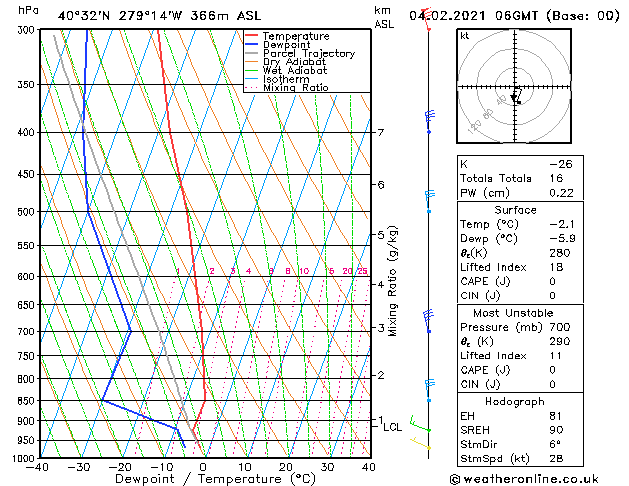Click the Most Unstable Lifted Index value 11
The width and height of the screenshot is (629, 486).
(x=556, y=356)
